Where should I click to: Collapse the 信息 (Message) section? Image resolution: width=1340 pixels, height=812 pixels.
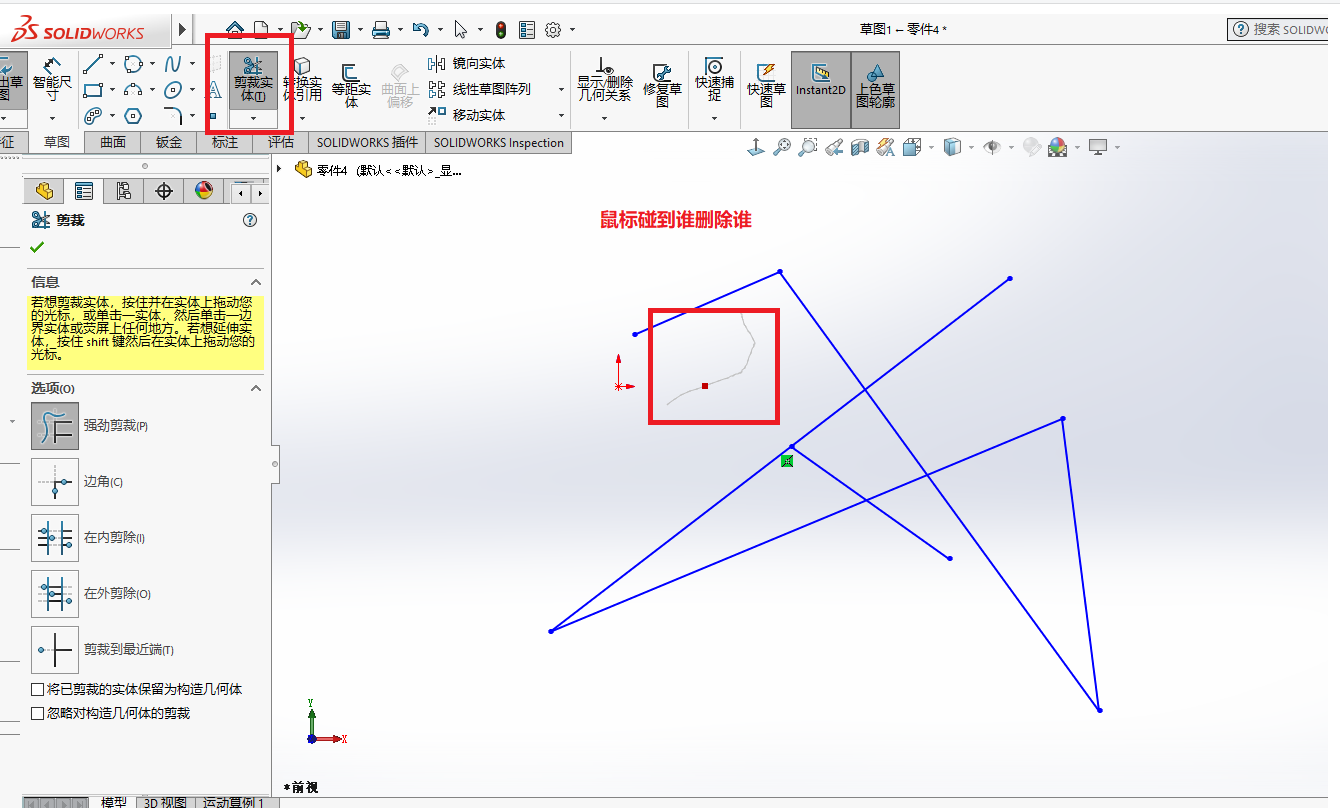coord(255,282)
